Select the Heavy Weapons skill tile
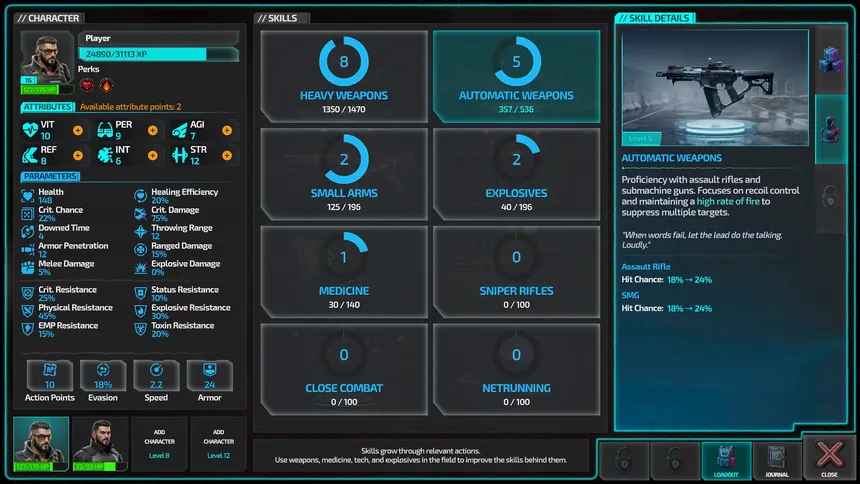 coord(344,76)
